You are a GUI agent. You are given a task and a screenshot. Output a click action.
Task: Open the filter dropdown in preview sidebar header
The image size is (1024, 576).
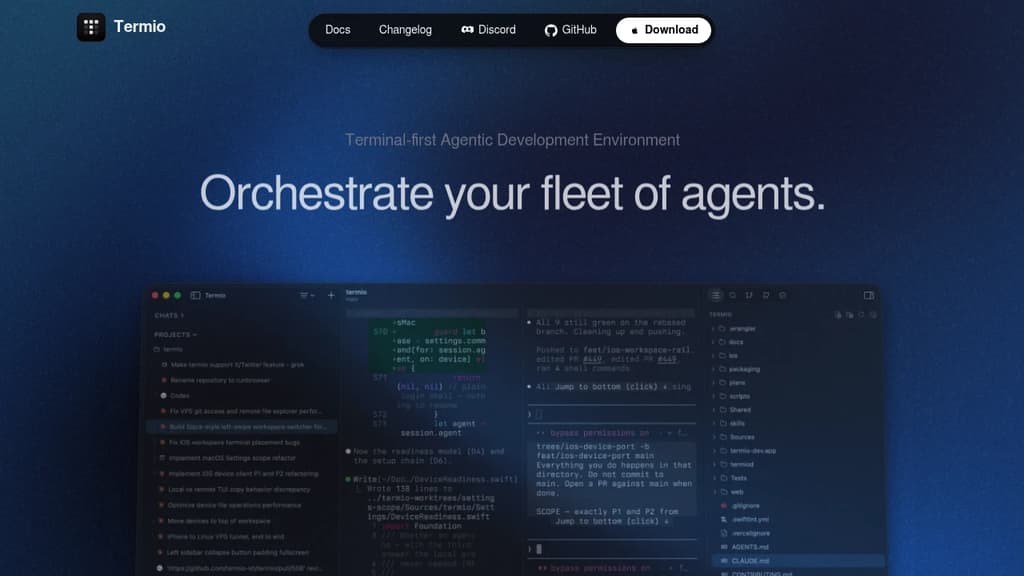[x=307, y=296]
